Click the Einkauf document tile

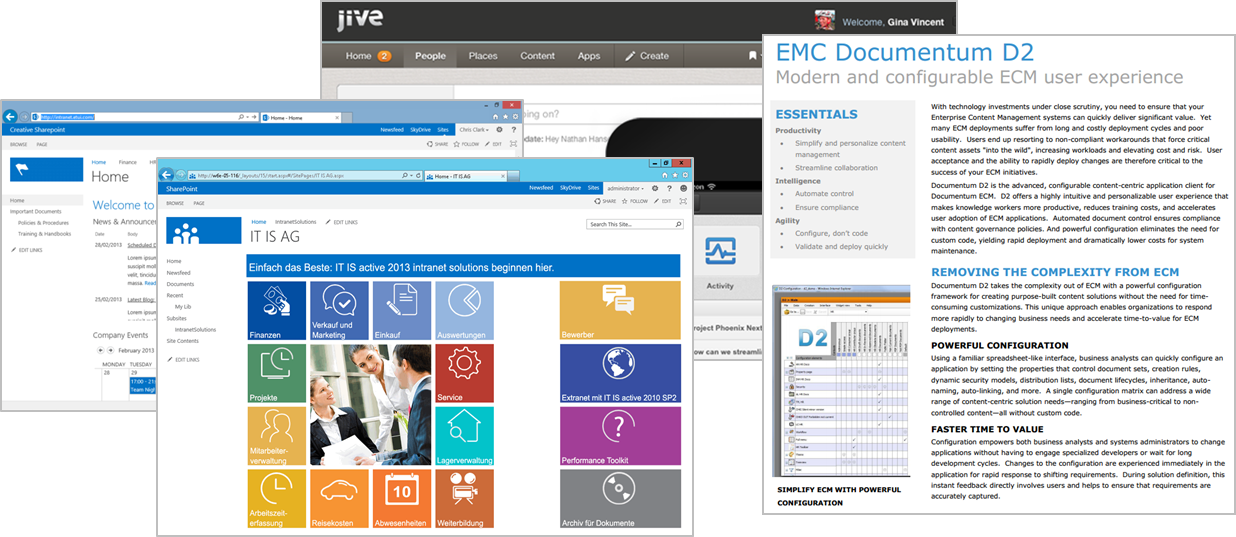[x=402, y=310]
